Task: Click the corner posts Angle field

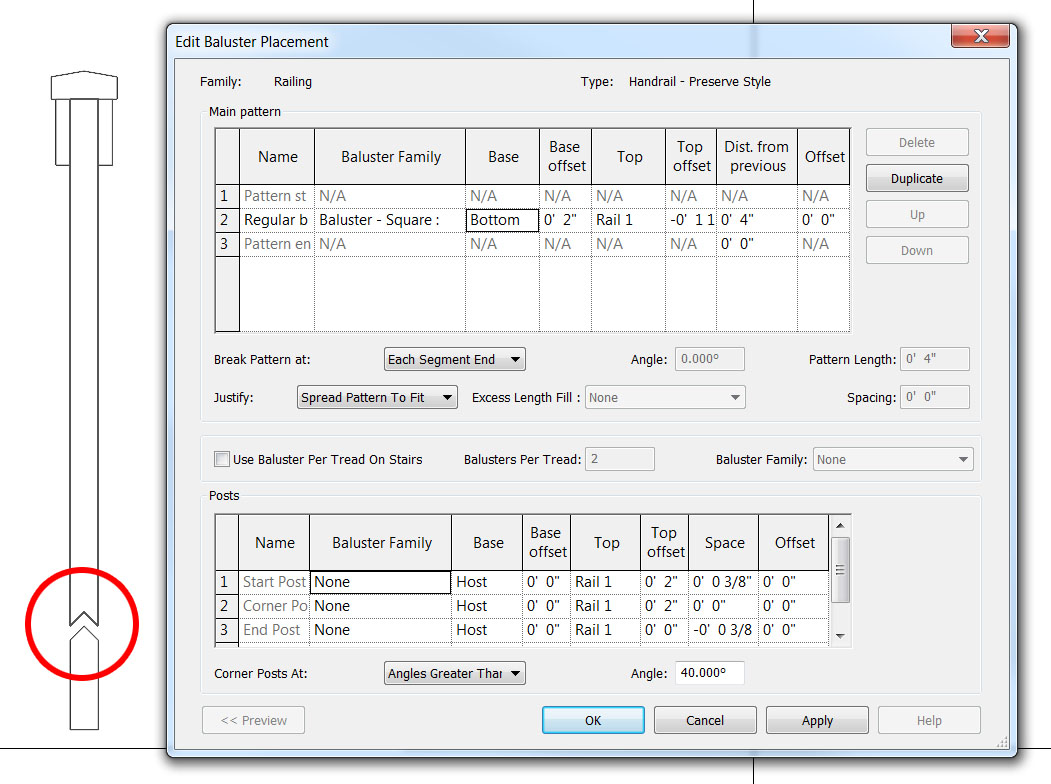Action: (709, 673)
